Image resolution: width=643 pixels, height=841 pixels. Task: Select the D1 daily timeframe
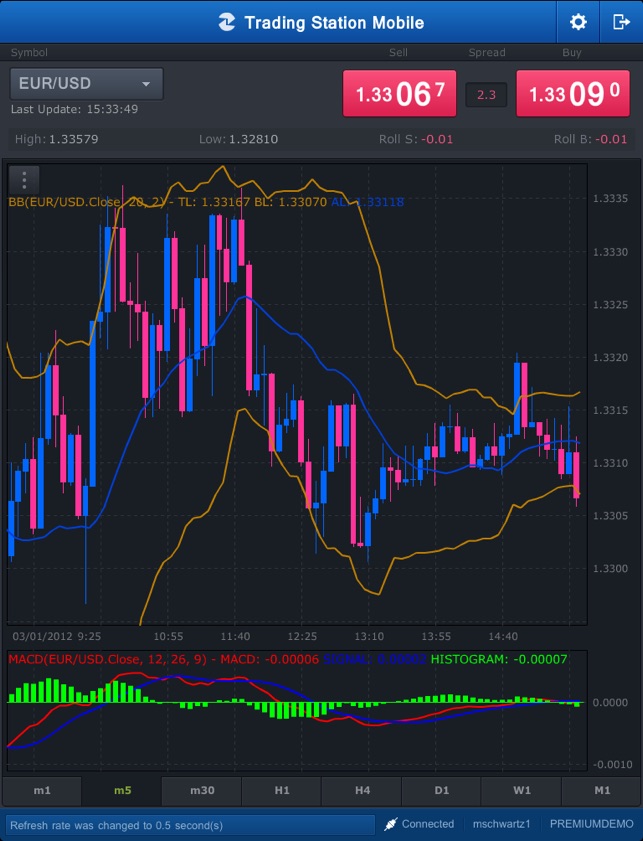pyautogui.click(x=442, y=790)
